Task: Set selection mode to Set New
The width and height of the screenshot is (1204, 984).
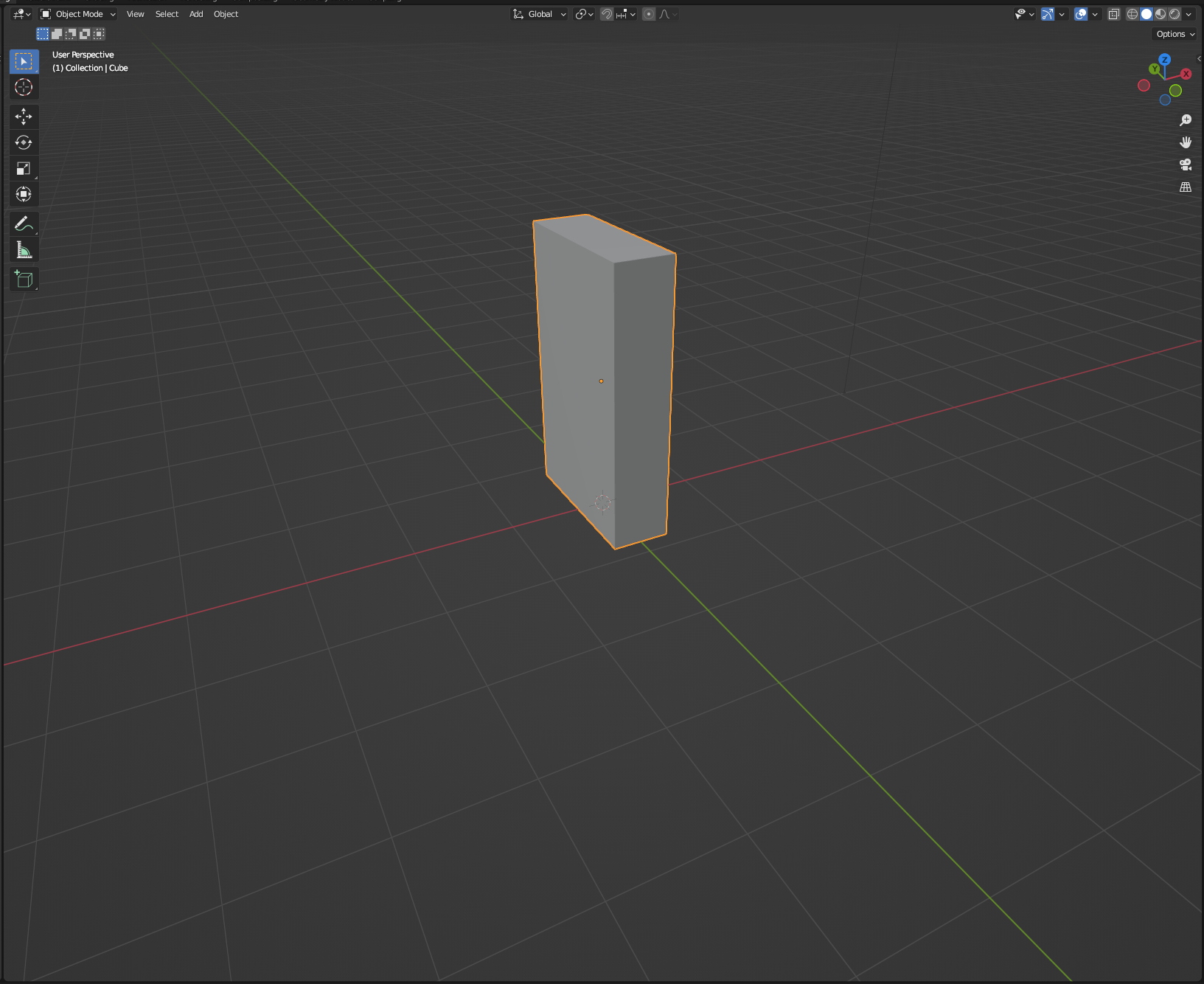Action: 43,34
